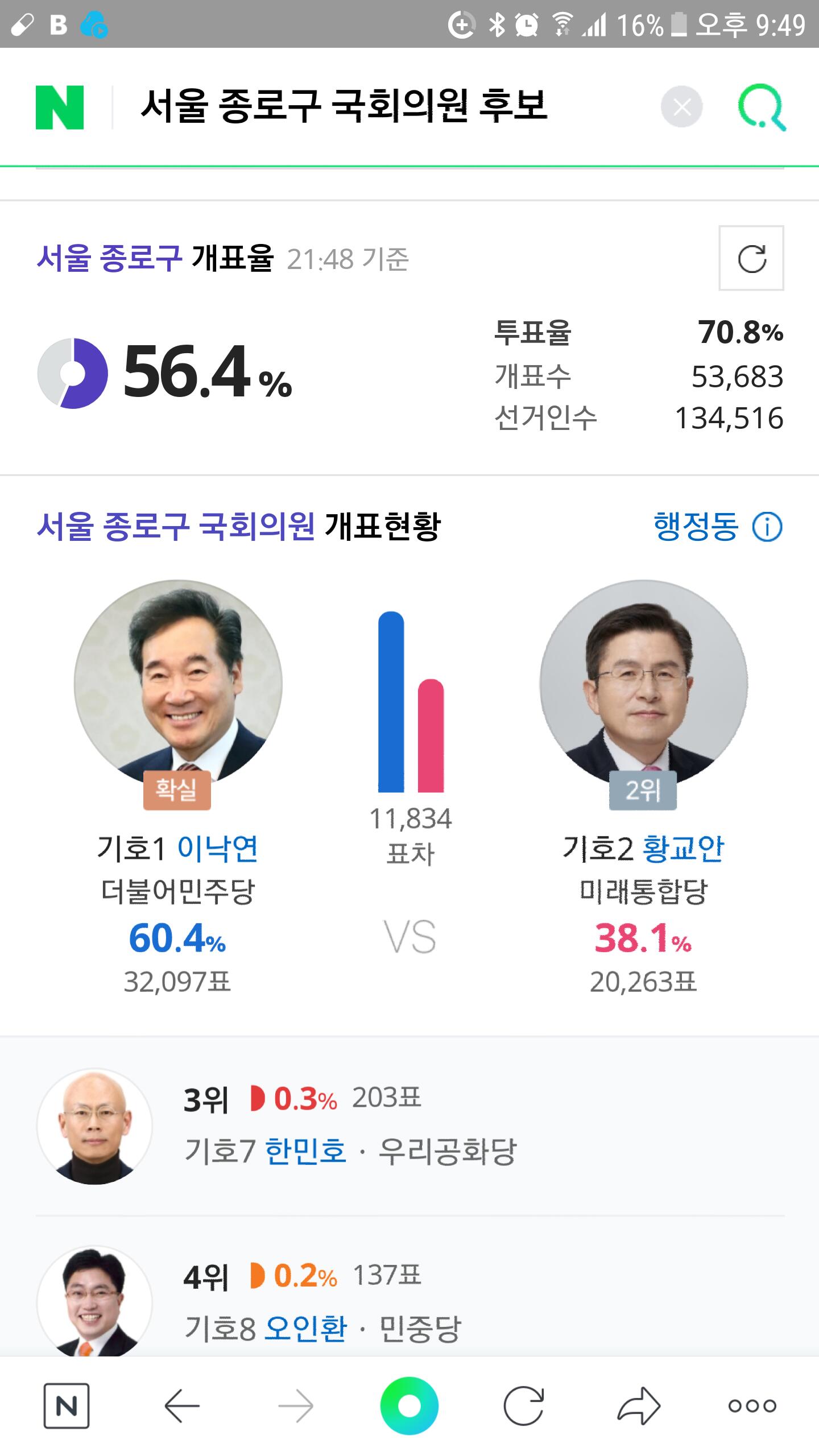Open the three-dot more menu
819x1456 pixels.
pos(752,1406)
